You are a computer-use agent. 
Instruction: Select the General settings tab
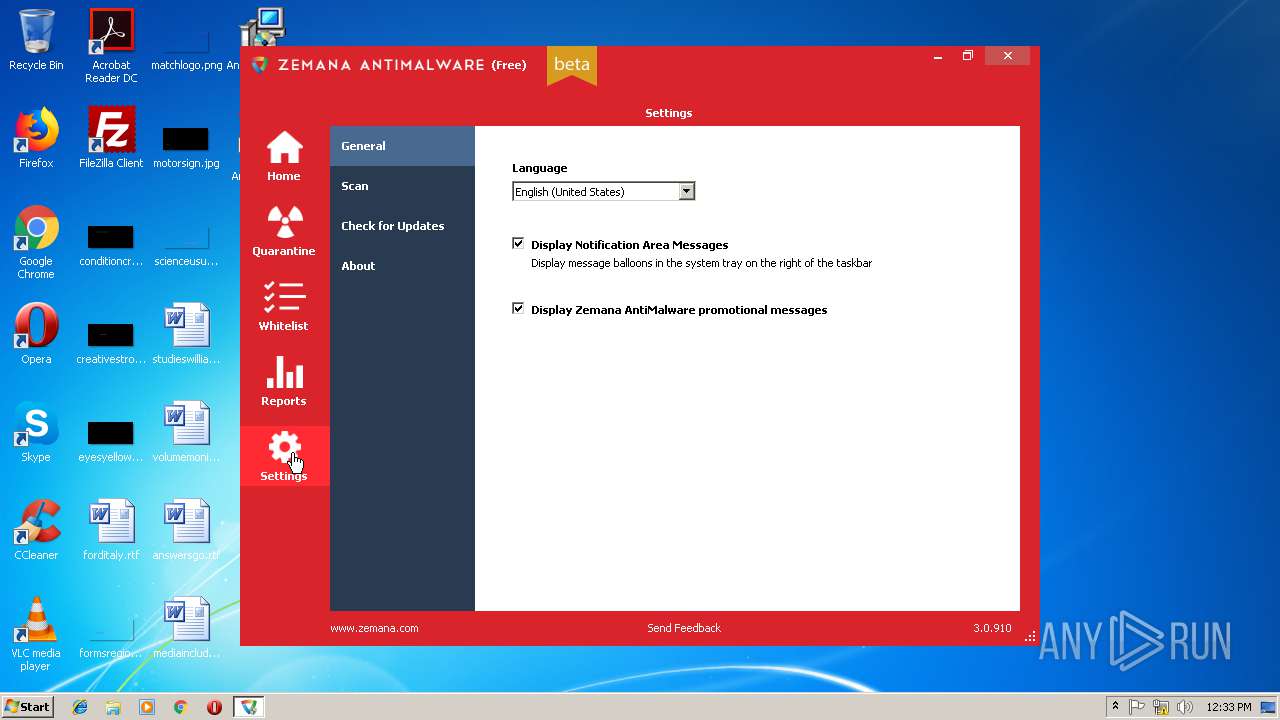pos(402,146)
